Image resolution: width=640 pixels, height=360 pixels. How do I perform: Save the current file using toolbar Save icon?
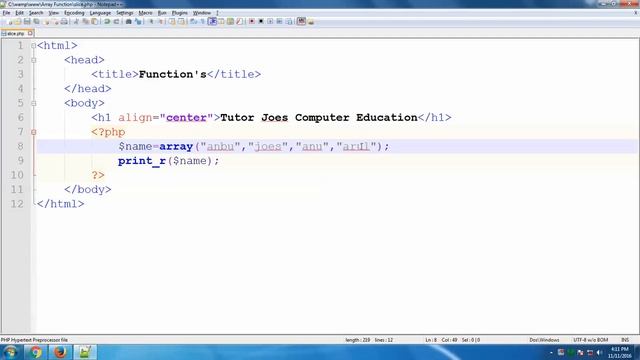click(27, 21)
